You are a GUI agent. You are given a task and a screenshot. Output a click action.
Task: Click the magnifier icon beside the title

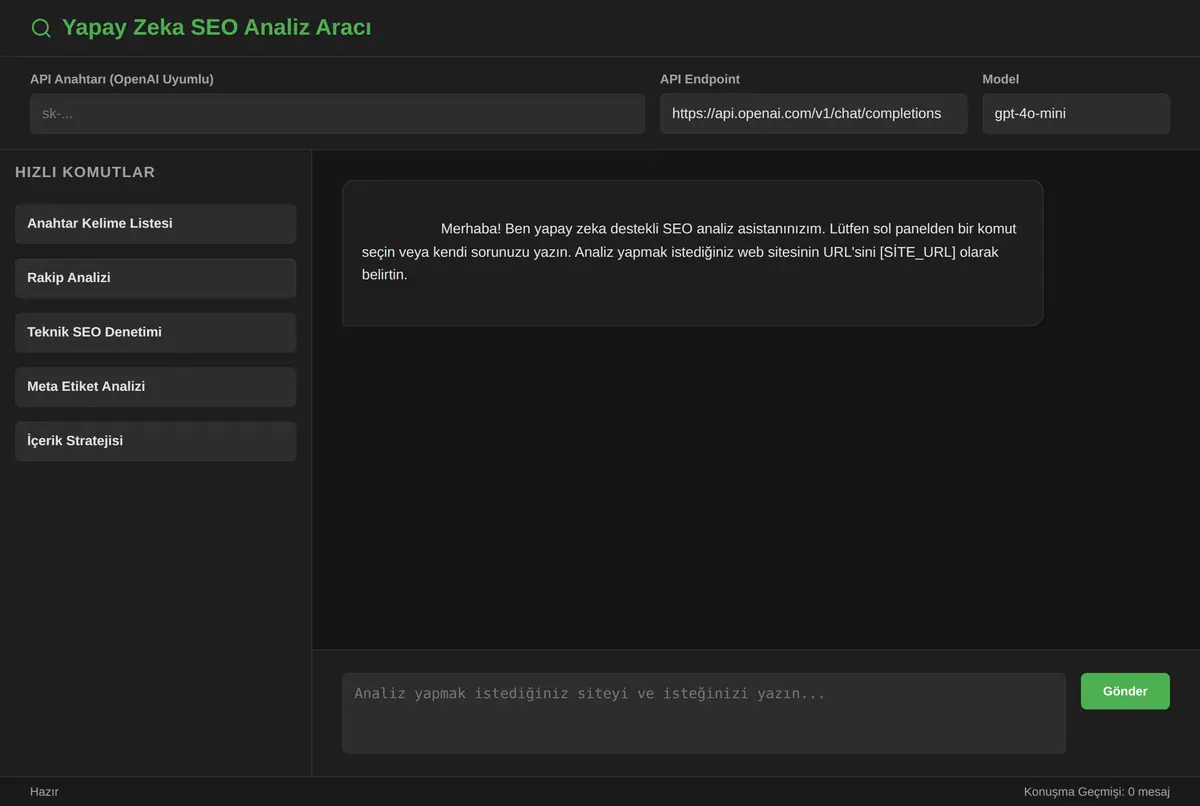click(x=41, y=28)
